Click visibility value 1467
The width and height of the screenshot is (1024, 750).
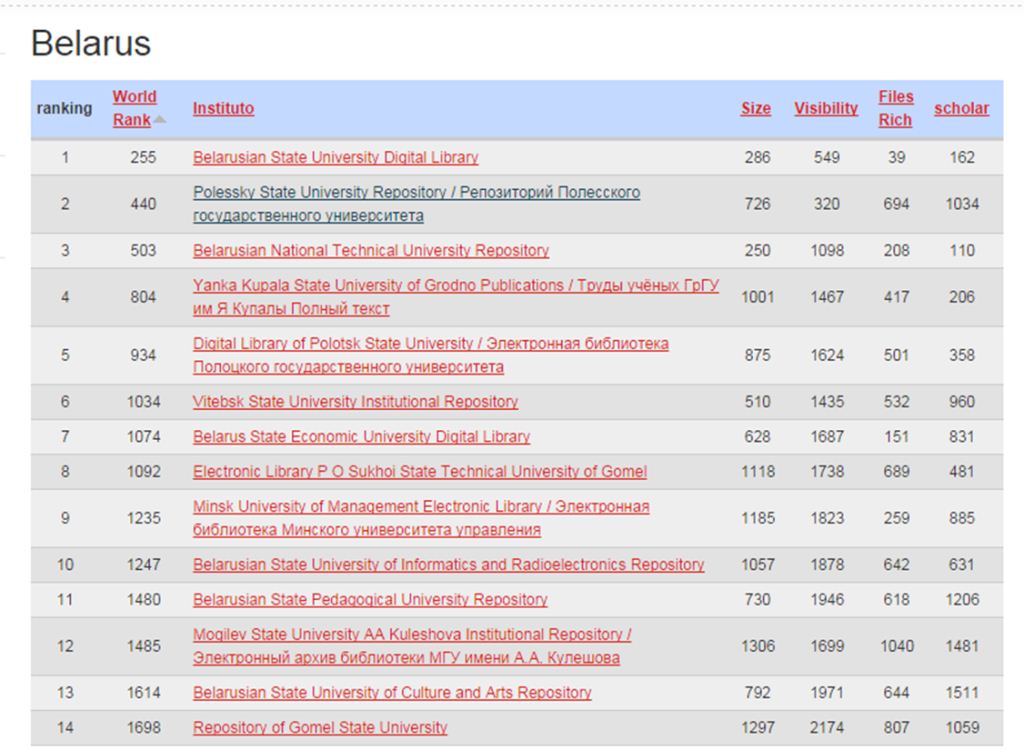point(827,297)
